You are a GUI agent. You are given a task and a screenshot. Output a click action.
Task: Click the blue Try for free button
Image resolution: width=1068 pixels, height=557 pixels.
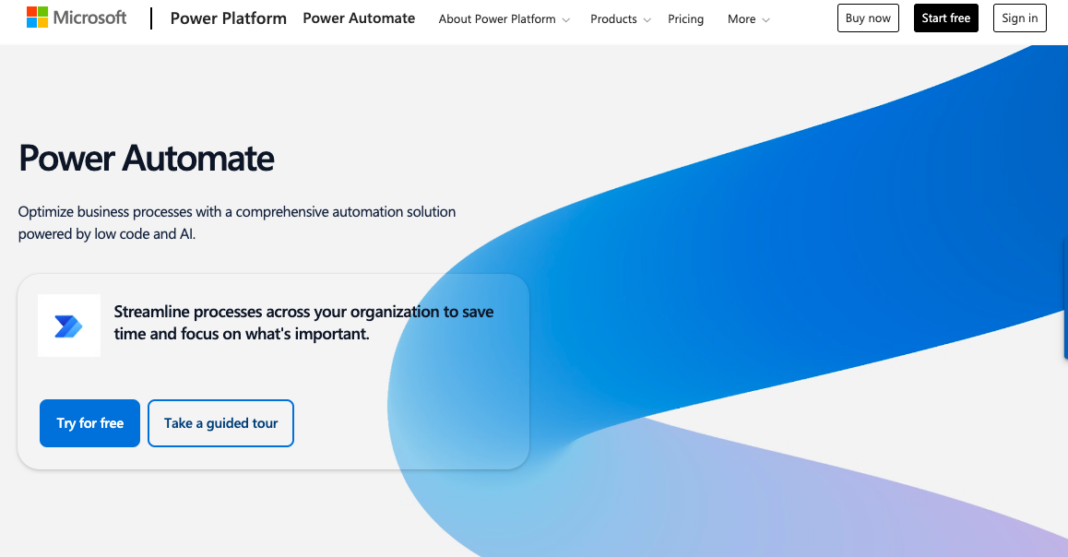[90, 423]
